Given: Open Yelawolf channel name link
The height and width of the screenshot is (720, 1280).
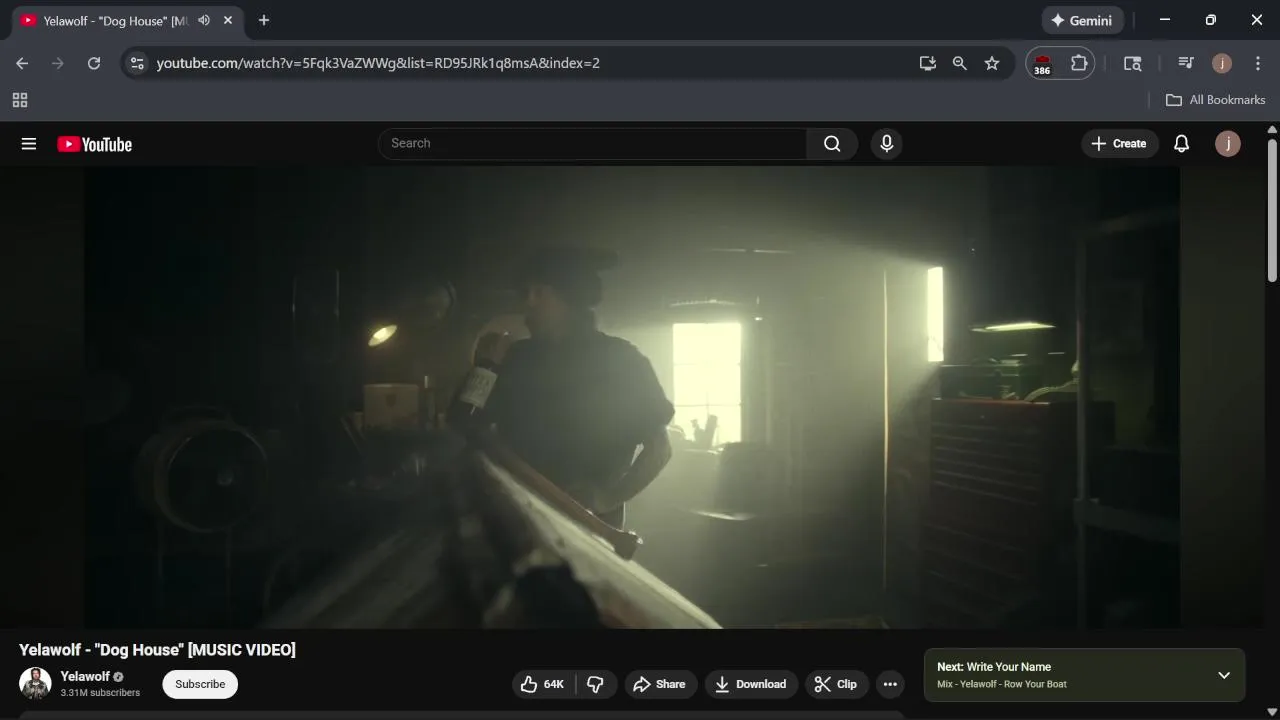Looking at the screenshot, I should tap(85, 677).
